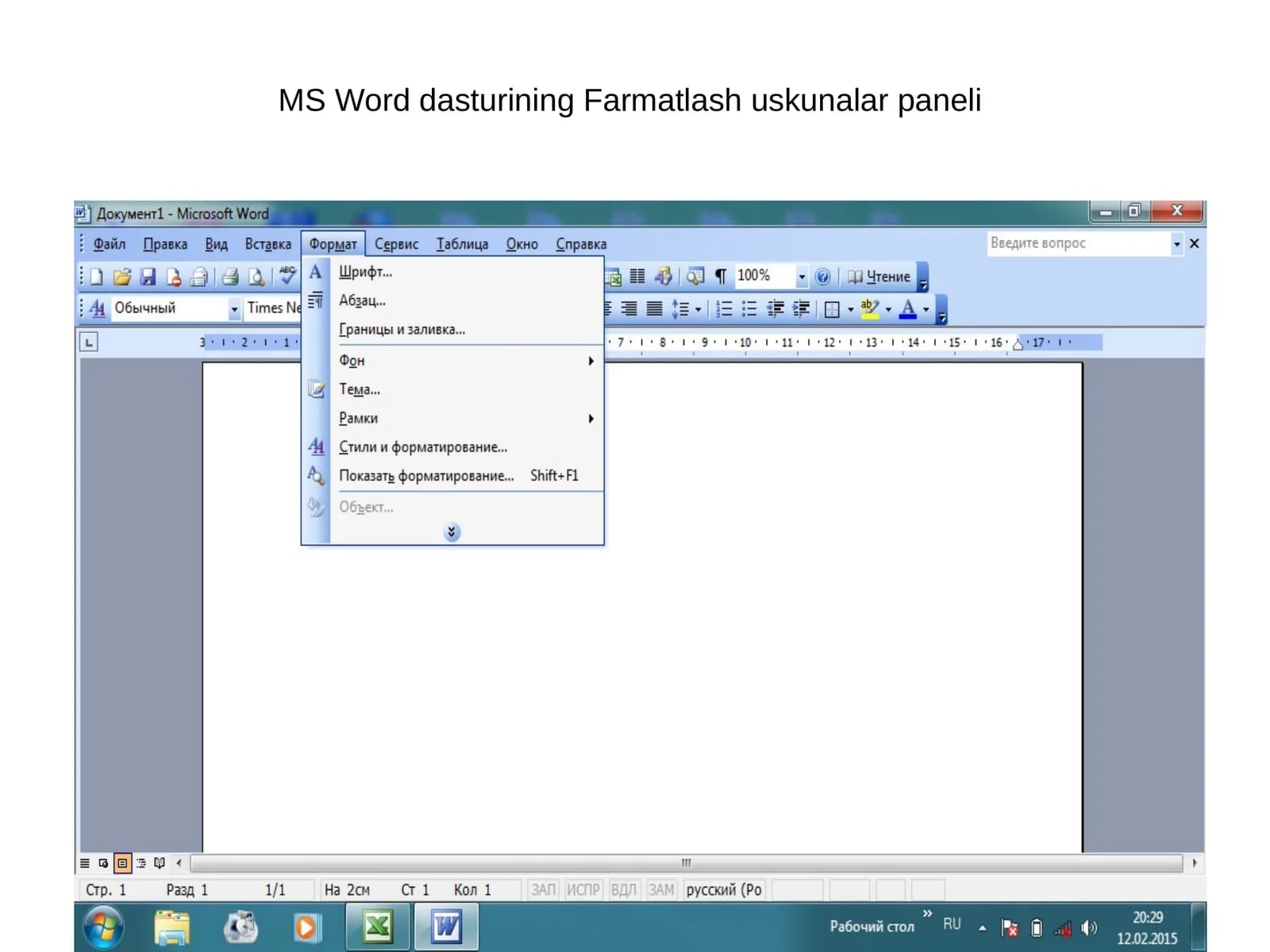This screenshot has height=952, width=1270.
Task: Open the Файл menu
Action: tap(110, 244)
